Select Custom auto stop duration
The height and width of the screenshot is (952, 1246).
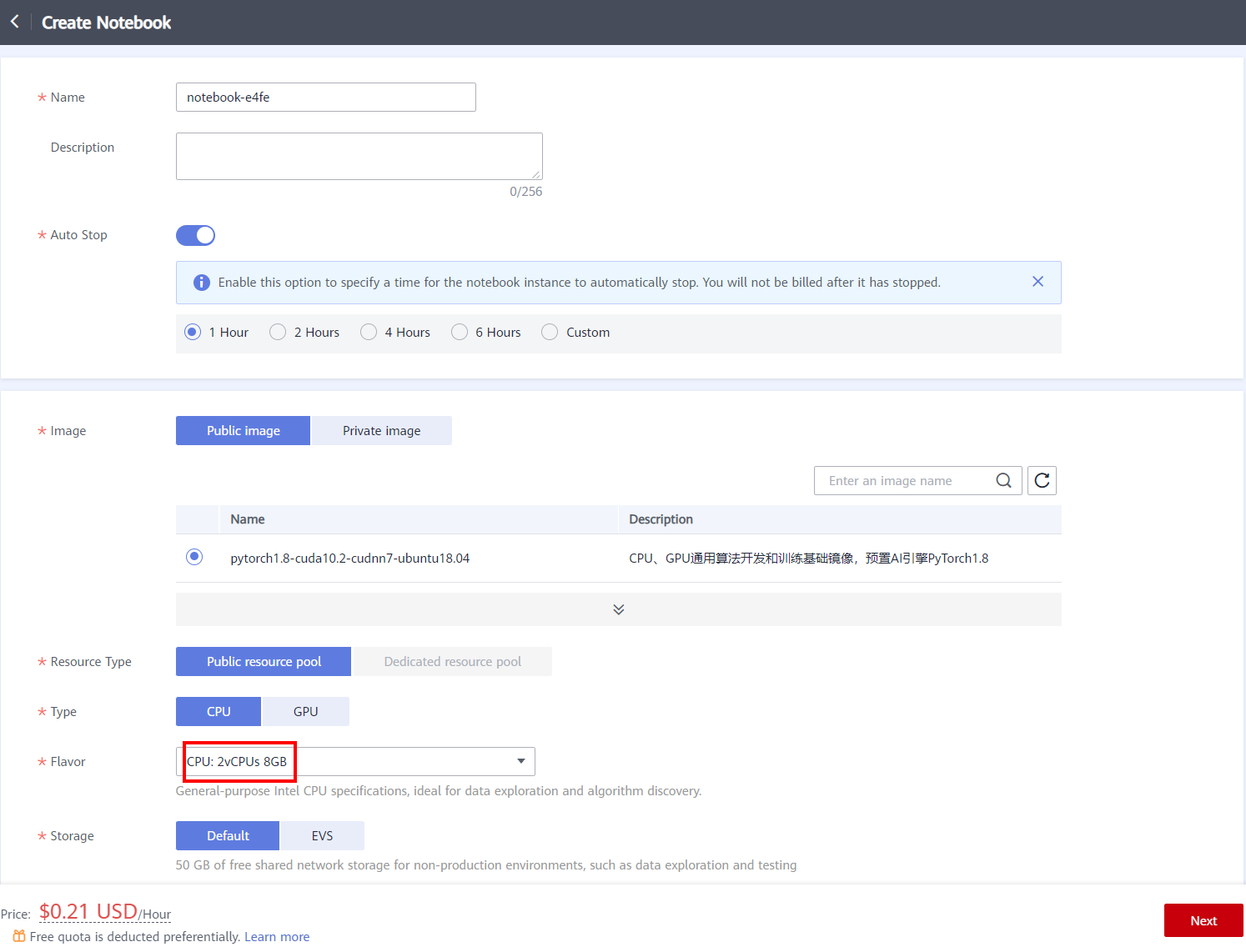pos(550,333)
